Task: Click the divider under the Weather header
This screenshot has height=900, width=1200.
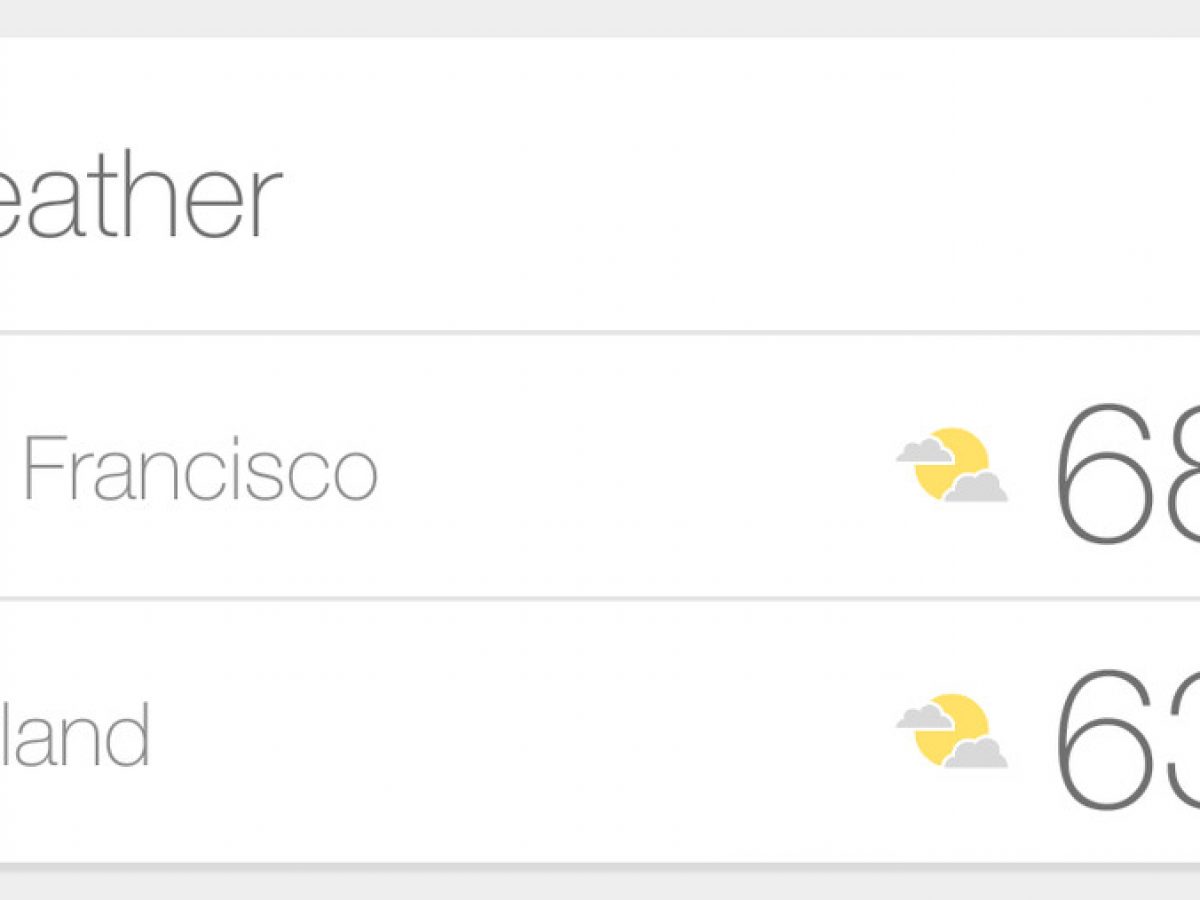Action: pos(600,332)
